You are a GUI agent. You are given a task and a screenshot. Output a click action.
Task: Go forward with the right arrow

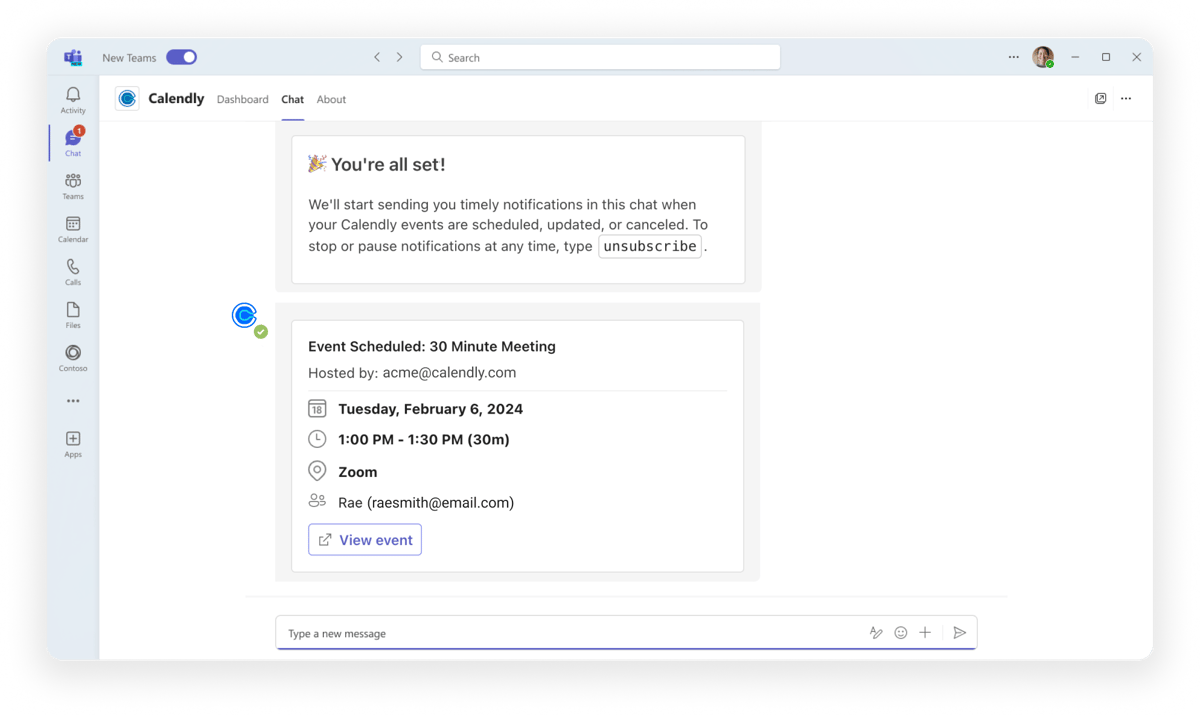point(399,57)
